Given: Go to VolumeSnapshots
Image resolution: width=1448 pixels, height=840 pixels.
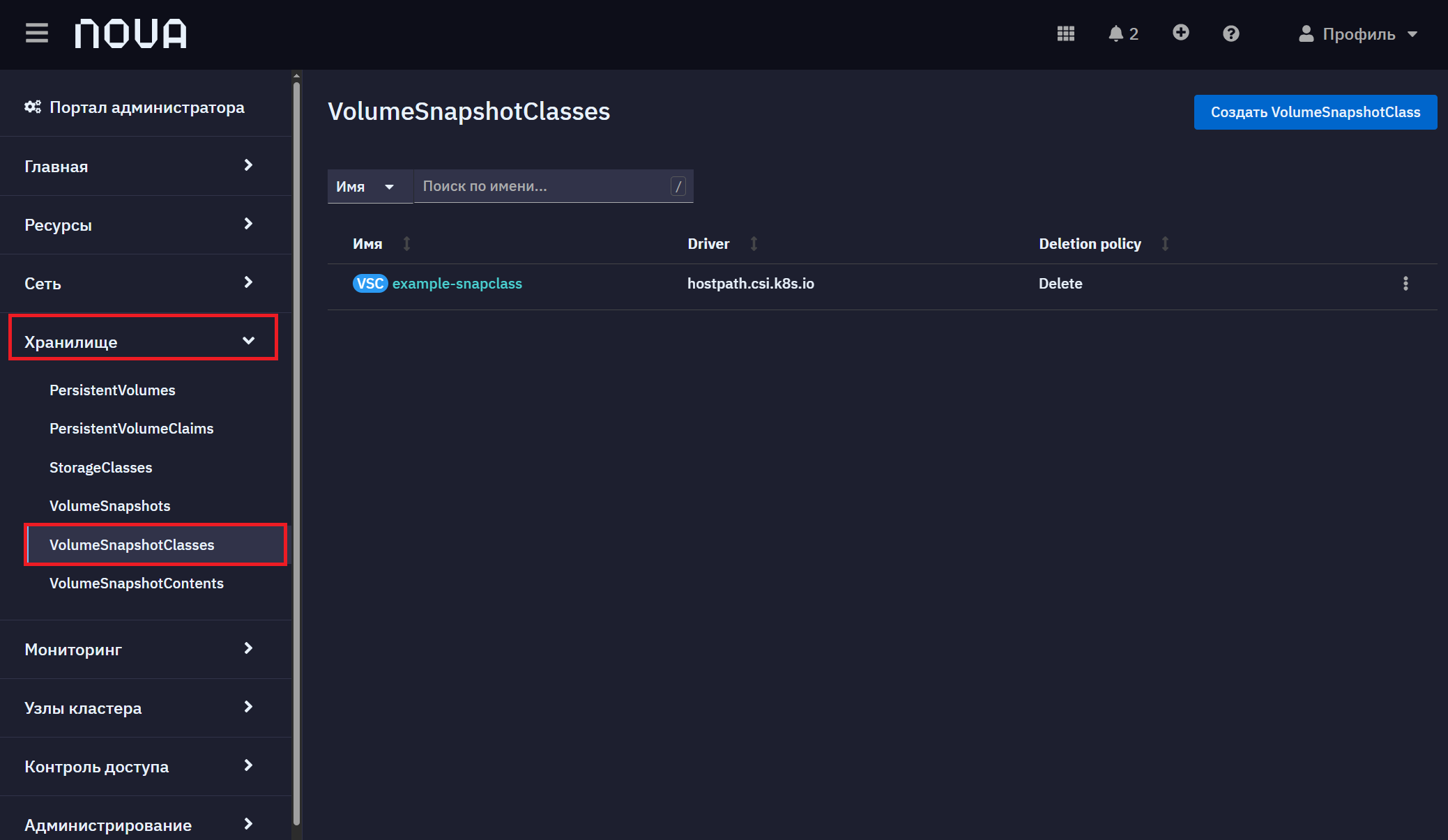Looking at the screenshot, I should (x=109, y=506).
